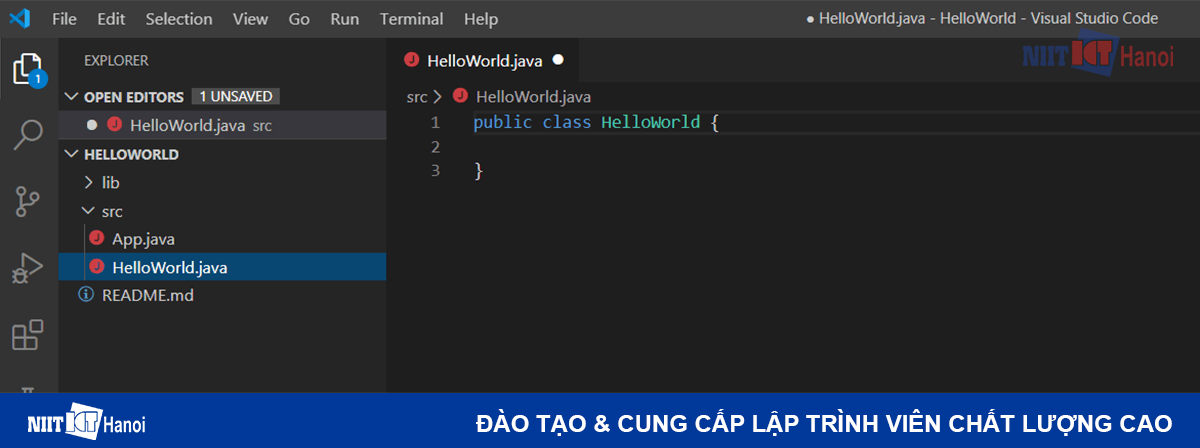Click line number 1 in gutter

435,123
